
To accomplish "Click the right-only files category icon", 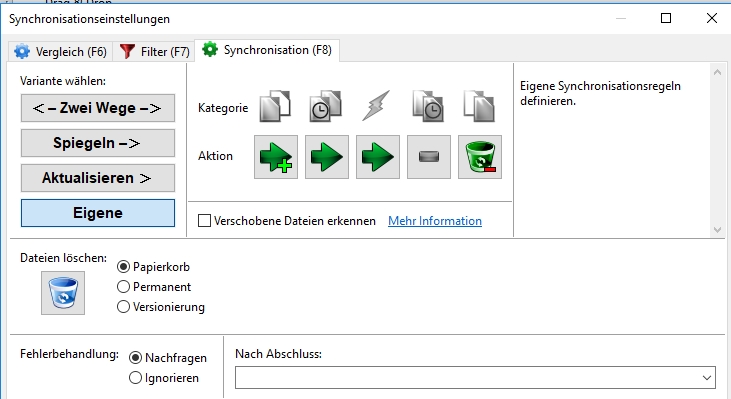I will (479, 106).
